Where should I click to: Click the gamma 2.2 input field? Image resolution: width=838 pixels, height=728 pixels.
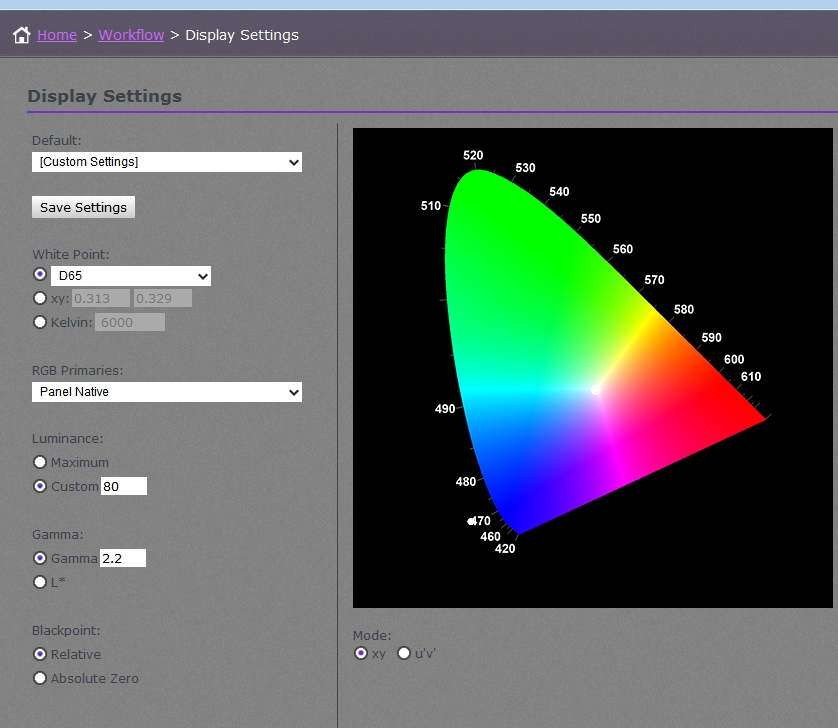pos(123,558)
